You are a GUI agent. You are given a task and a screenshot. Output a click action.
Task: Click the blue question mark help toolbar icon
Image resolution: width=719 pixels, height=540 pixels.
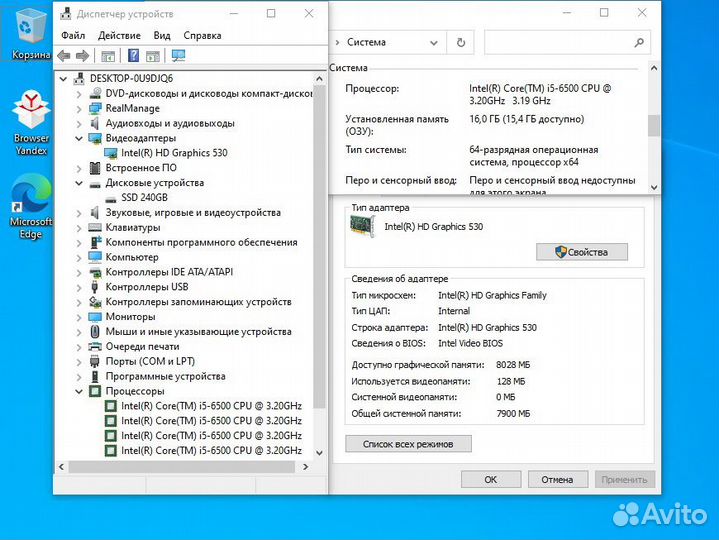pyautogui.click(x=133, y=55)
